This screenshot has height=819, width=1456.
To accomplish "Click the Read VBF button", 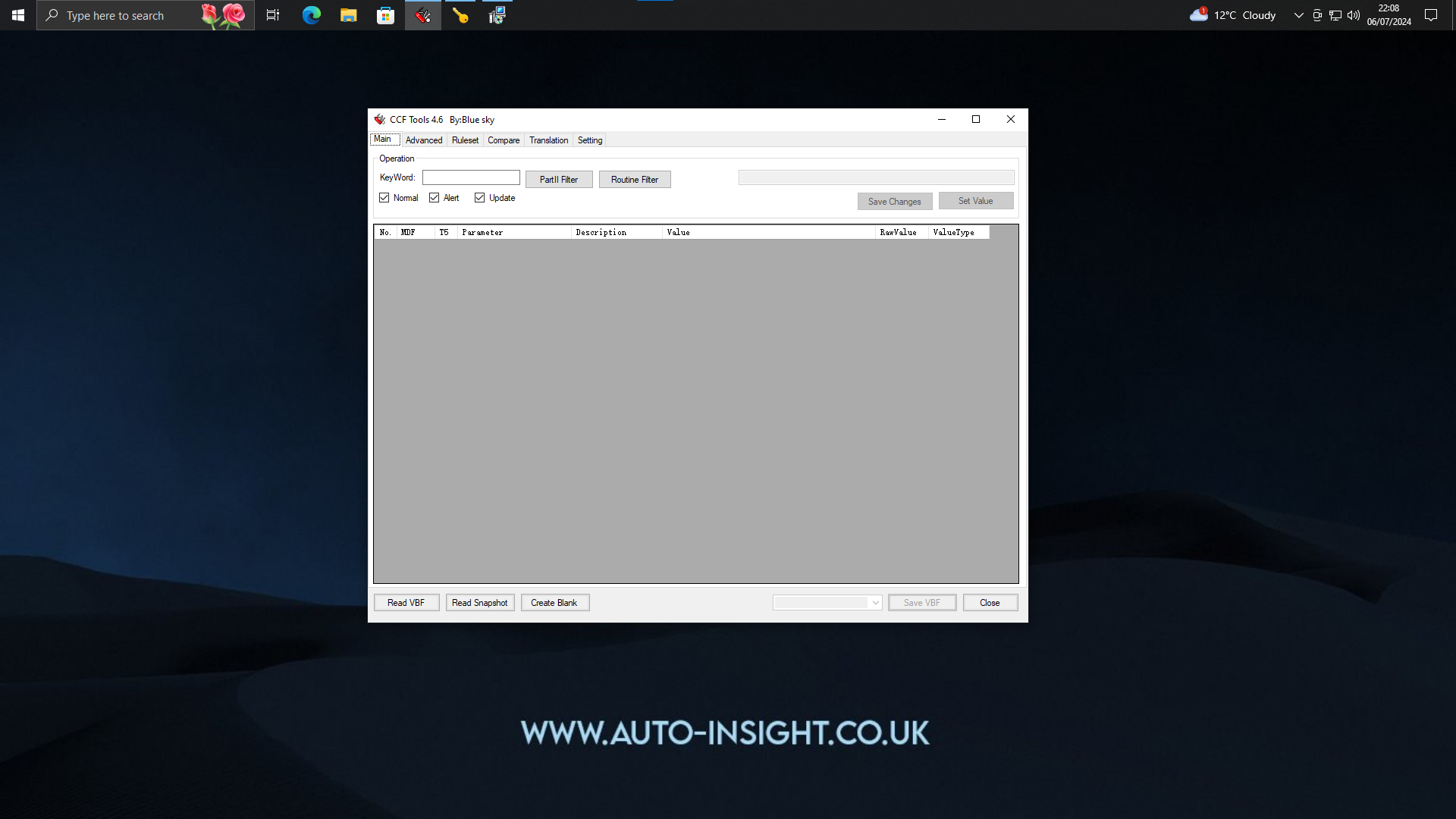I will (x=406, y=602).
